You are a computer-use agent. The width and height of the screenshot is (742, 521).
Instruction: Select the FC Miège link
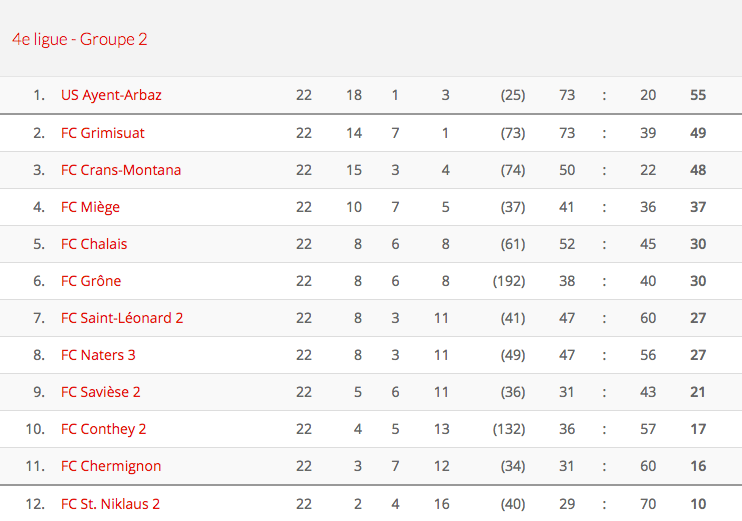pyautogui.click(x=90, y=207)
